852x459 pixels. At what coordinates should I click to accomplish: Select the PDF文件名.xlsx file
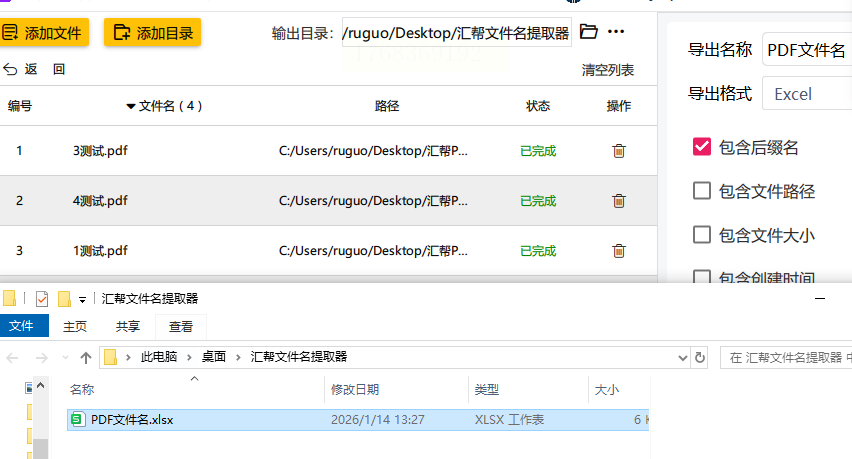click(x=358, y=420)
